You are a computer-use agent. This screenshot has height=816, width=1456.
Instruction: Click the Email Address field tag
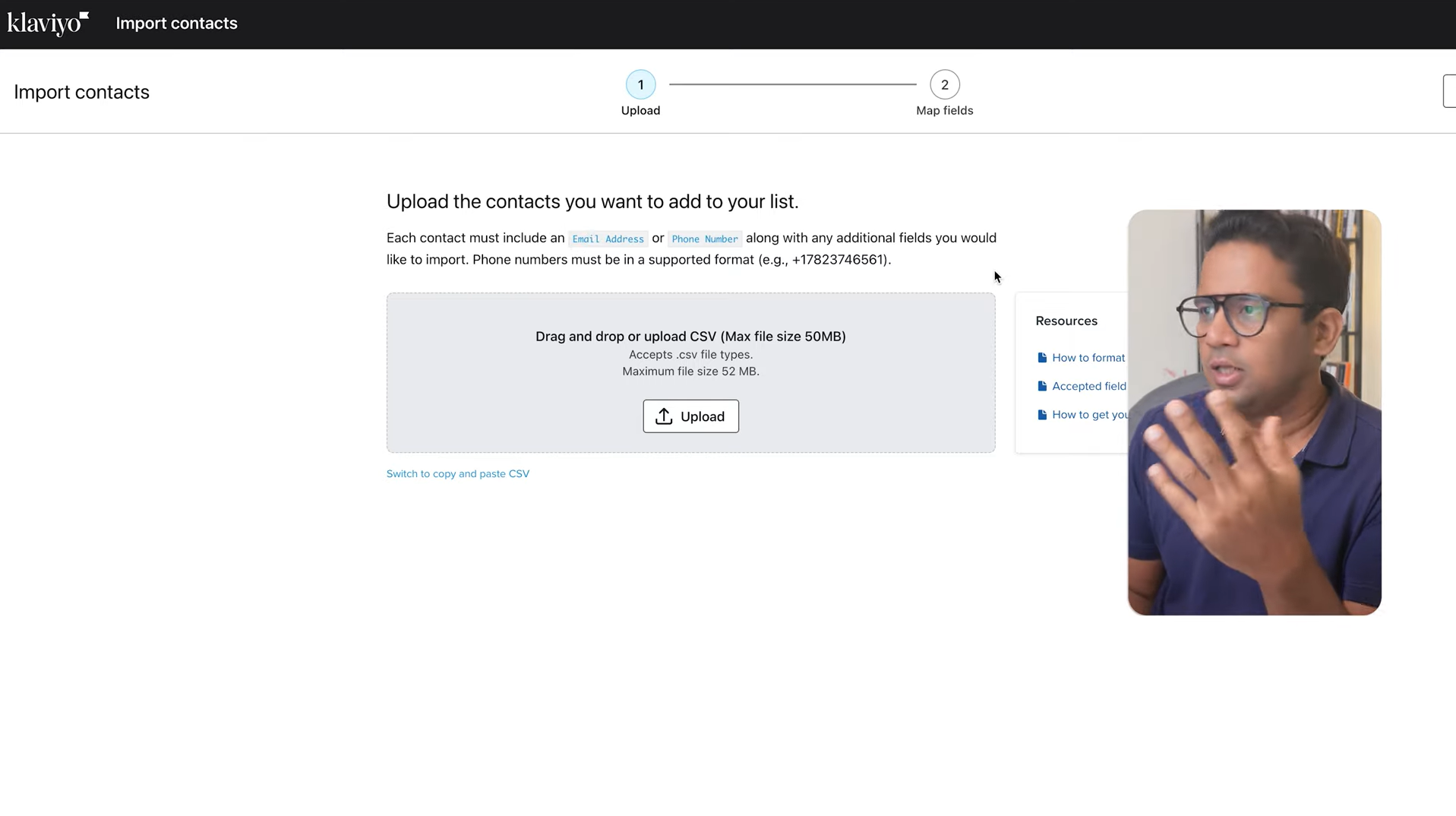(608, 239)
